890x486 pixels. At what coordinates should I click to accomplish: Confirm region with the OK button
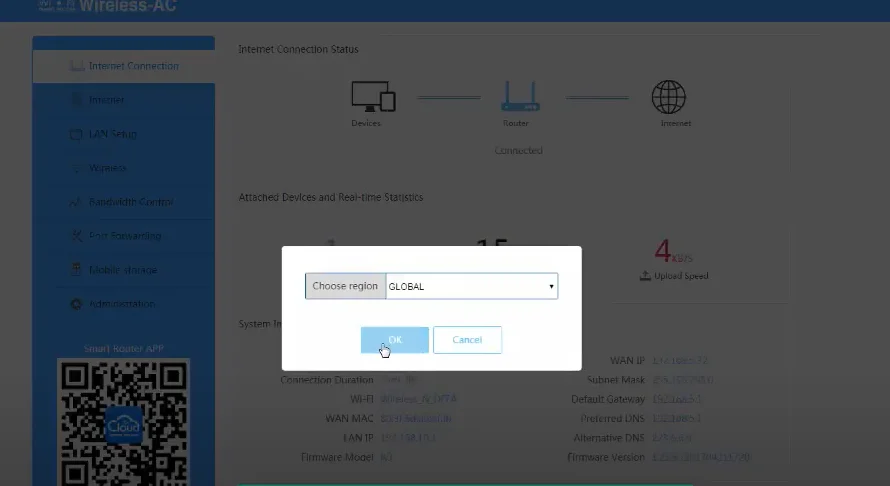pyautogui.click(x=394, y=340)
